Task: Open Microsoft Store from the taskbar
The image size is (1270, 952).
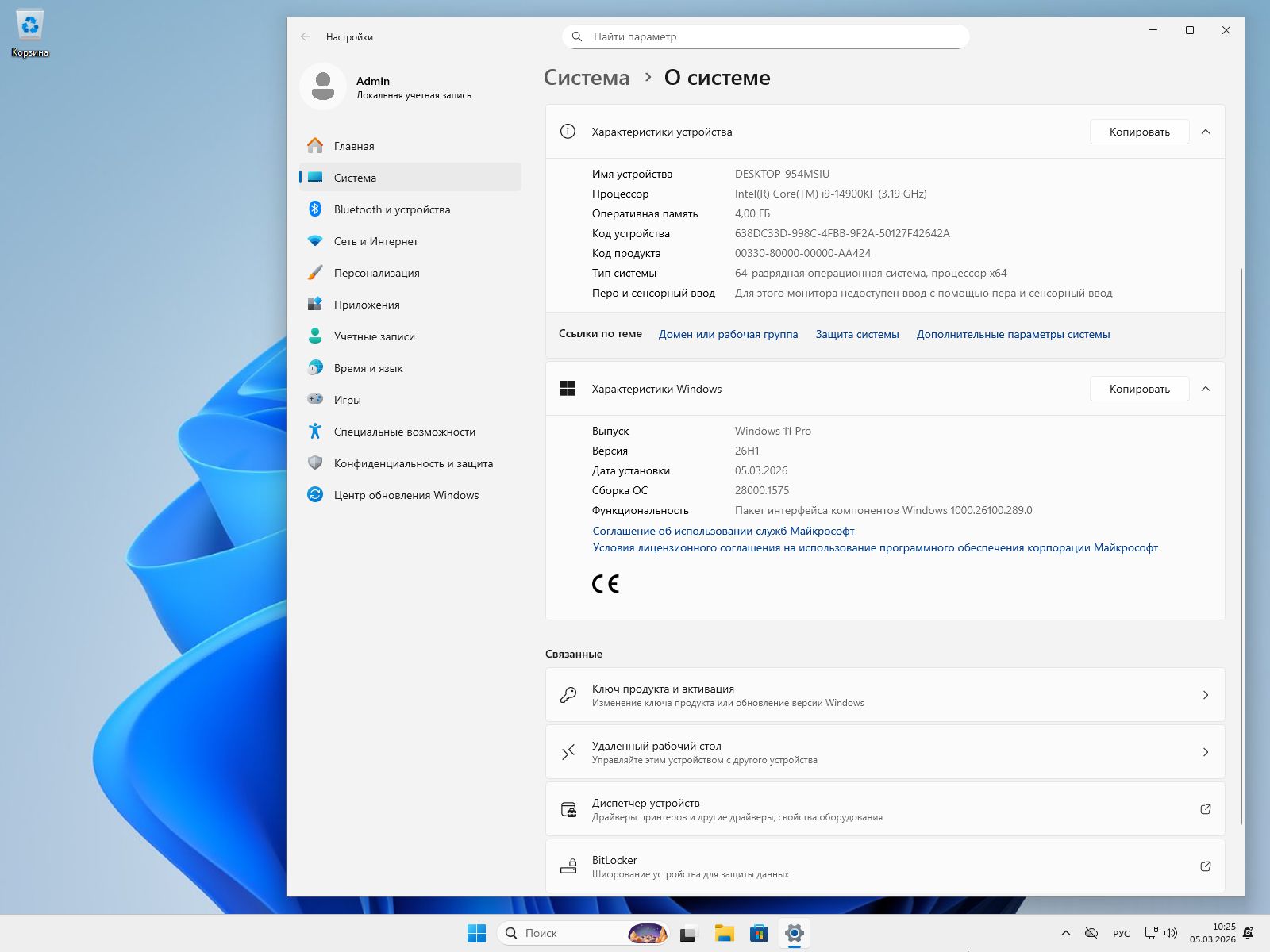Action: [759, 933]
